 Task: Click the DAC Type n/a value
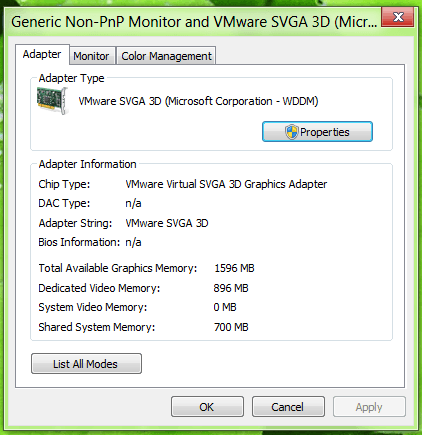133,203
